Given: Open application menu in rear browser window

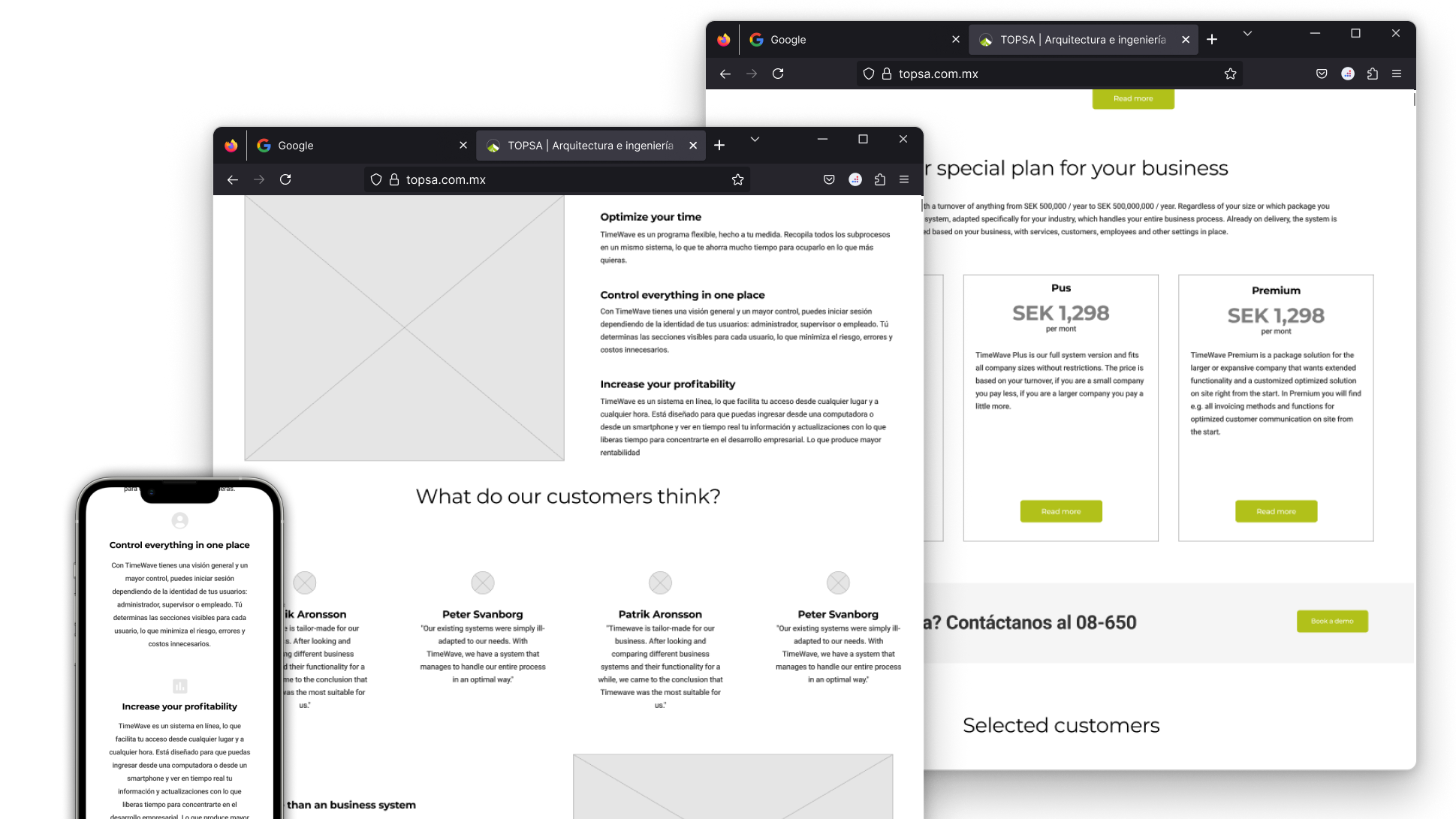Looking at the screenshot, I should (x=1397, y=74).
